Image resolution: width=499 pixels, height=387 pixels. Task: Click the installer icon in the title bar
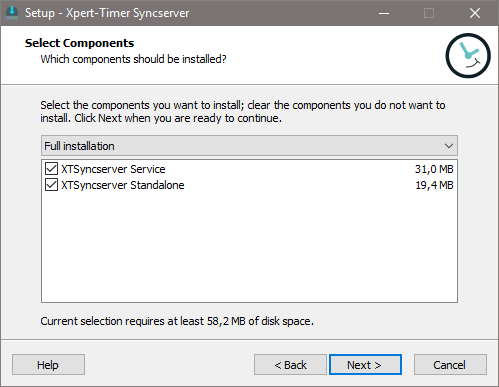pos(12,13)
